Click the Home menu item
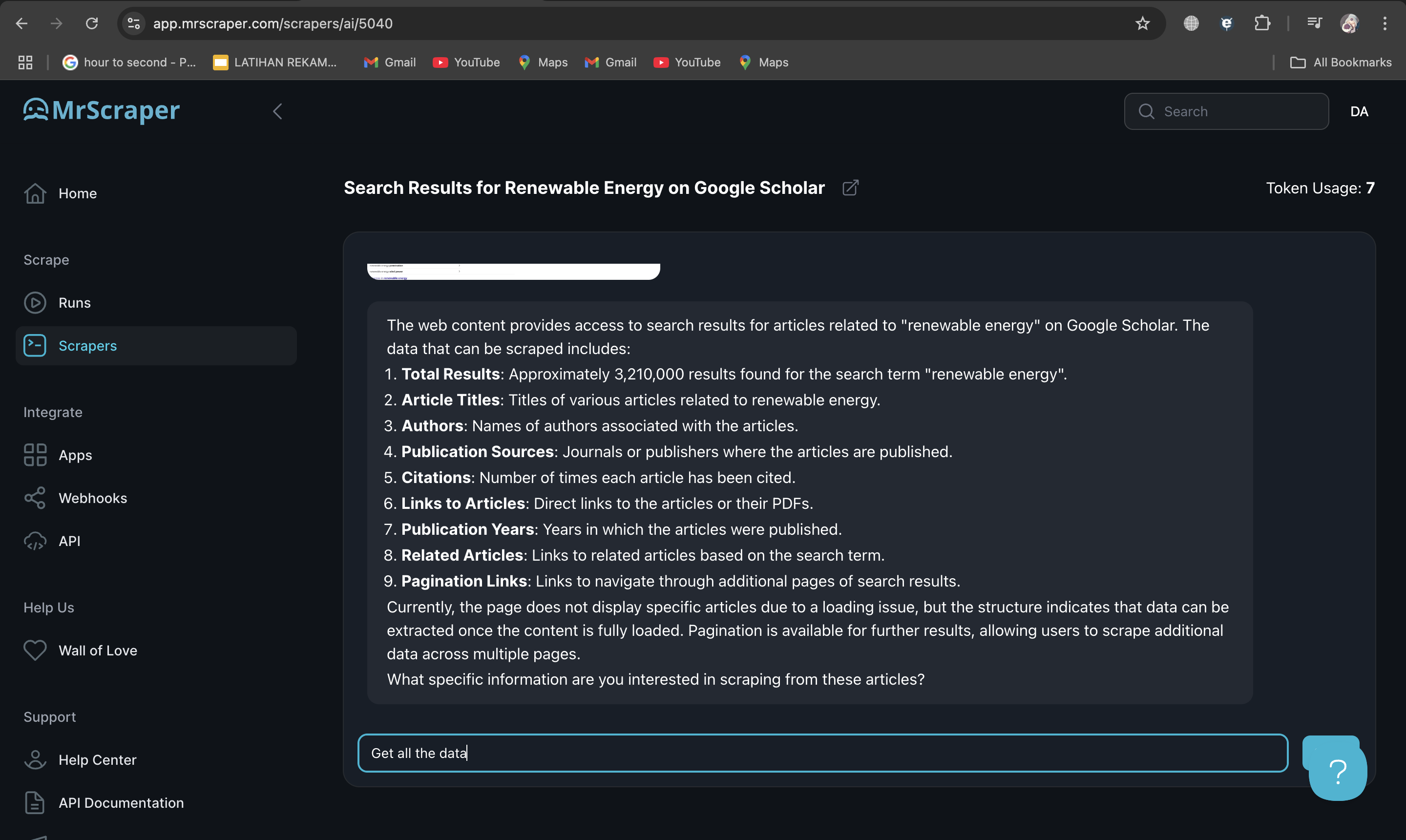 point(77,193)
